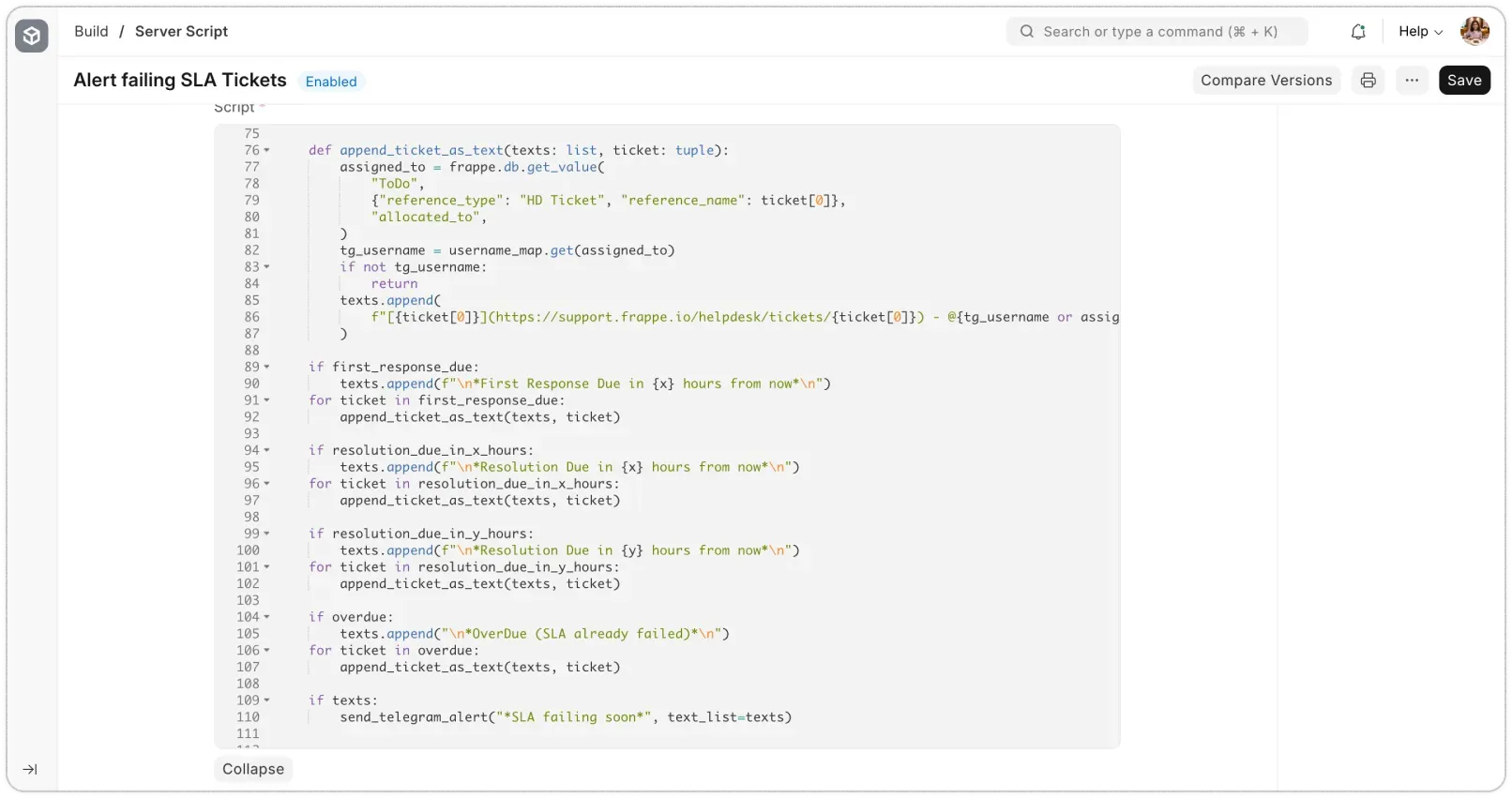The height and width of the screenshot is (798, 1512).
Task: Fold the if not tg_username block
Action: 266,267
